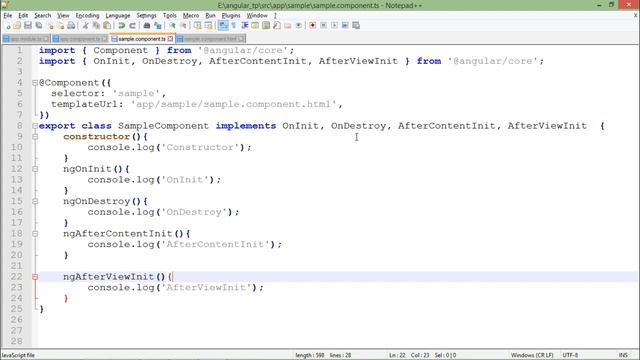Click the Copy toolbar icon

click(x=96, y=25)
